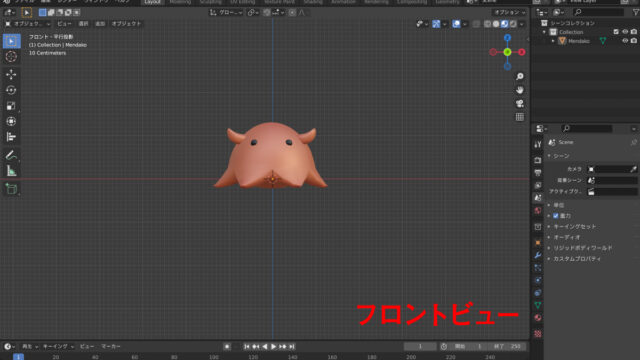Expand the リジッドボディワールド section
Viewport: 640px width, 360px height.
click(582, 248)
